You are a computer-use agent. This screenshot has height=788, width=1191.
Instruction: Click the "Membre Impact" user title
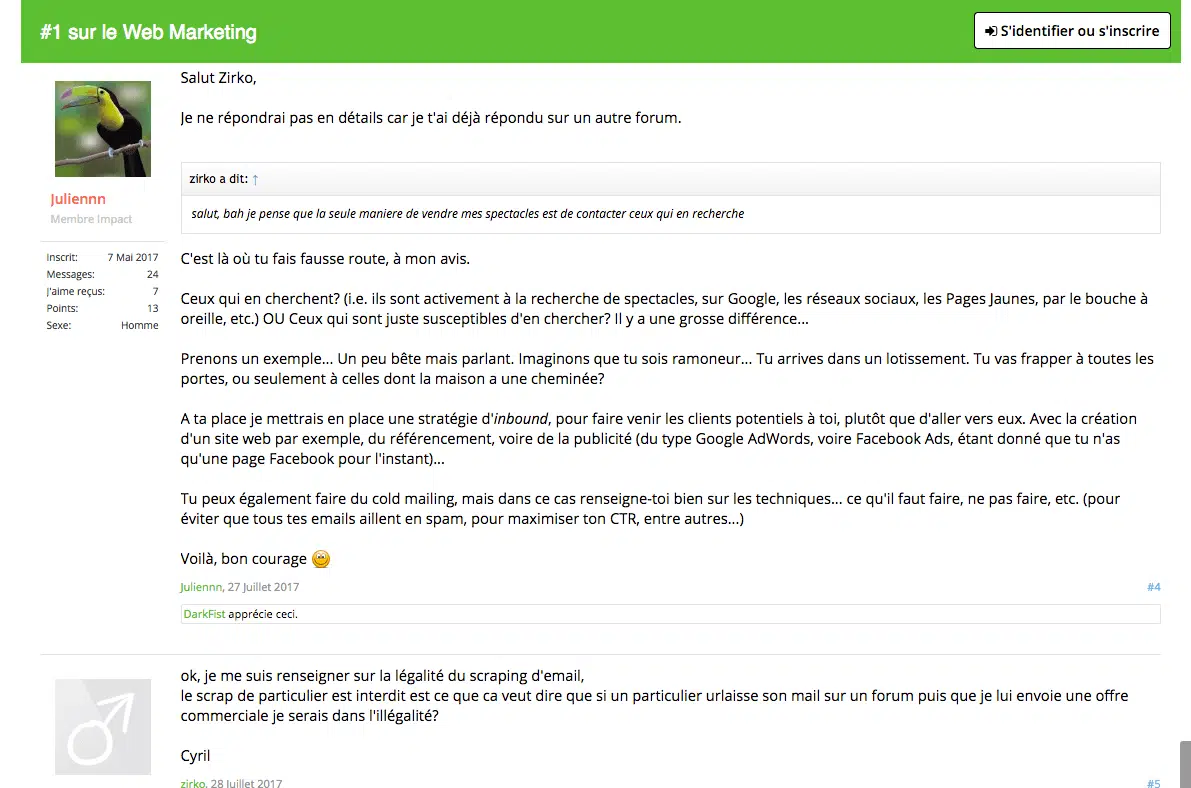(x=91, y=219)
